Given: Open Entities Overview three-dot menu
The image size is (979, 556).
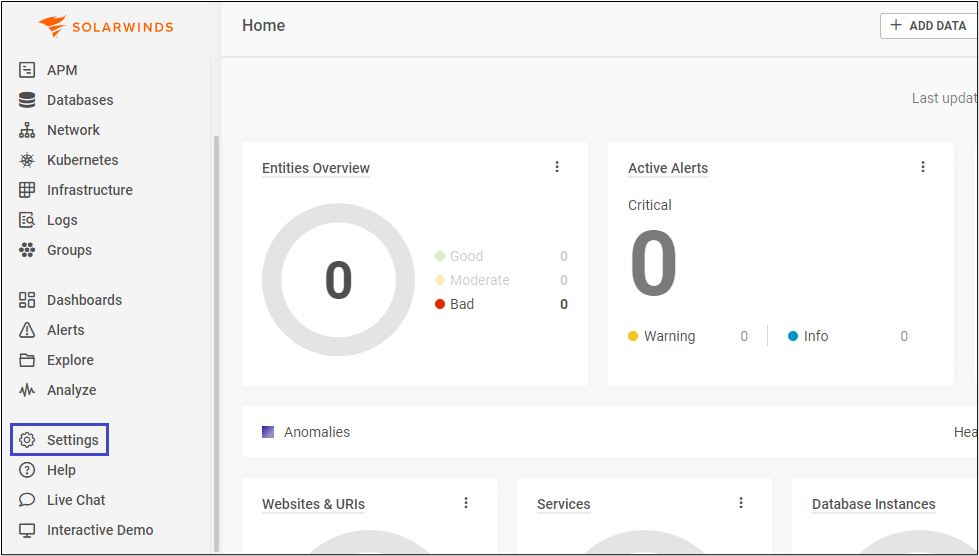Looking at the screenshot, I should point(557,167).
